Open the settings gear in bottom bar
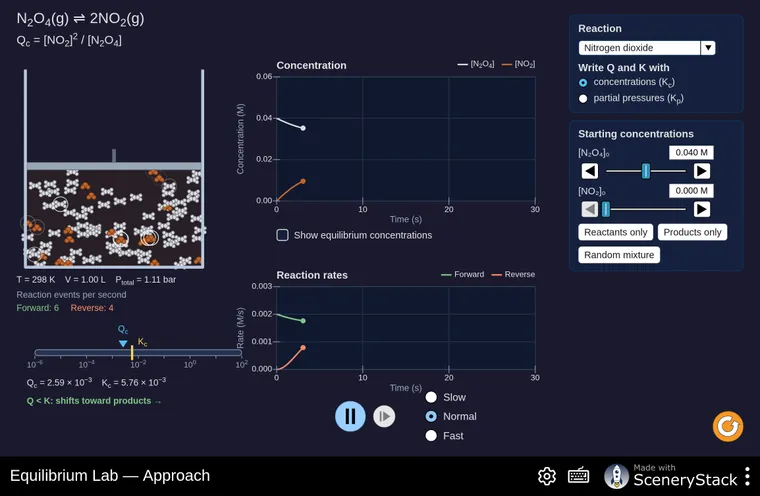The image size is (760, 496). point(547,476)
